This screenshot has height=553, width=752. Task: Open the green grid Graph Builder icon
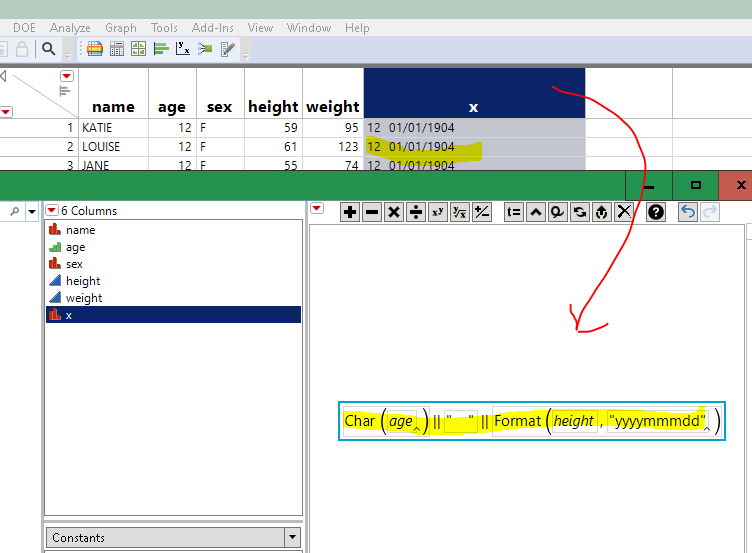pos(139,49)
